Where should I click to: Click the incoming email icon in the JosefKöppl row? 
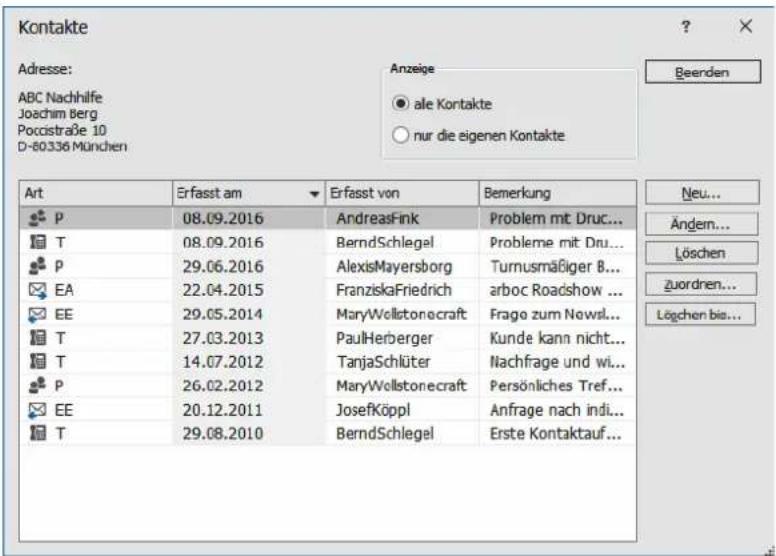[x=37, y=410]
